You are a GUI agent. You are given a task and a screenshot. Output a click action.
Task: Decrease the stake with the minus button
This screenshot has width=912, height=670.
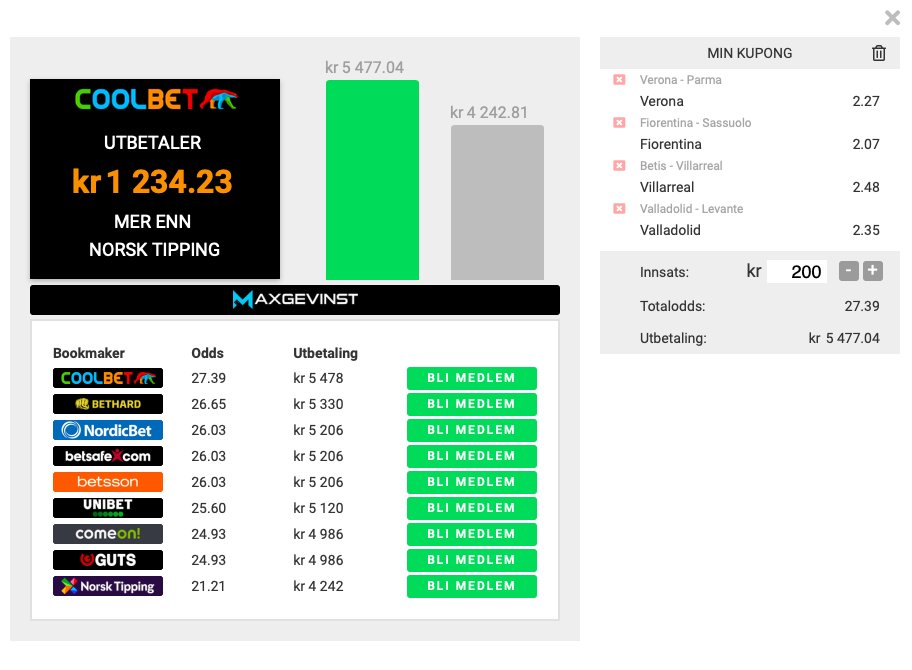pyautogui.click(x=849, y=271)
